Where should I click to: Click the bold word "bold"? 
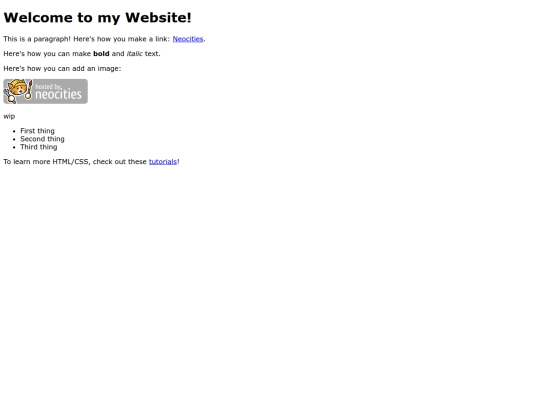(101, 54)
